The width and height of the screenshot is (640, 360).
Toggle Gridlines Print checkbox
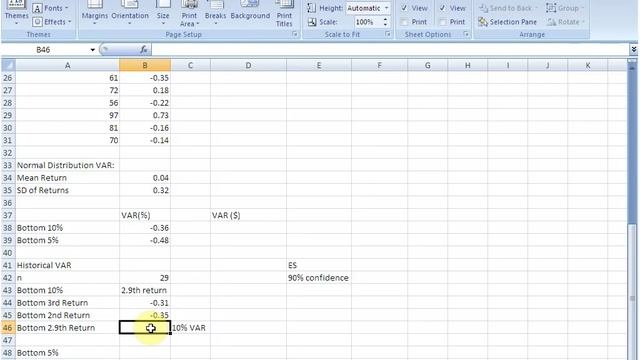pyautogui.click(x=404, y=22)
